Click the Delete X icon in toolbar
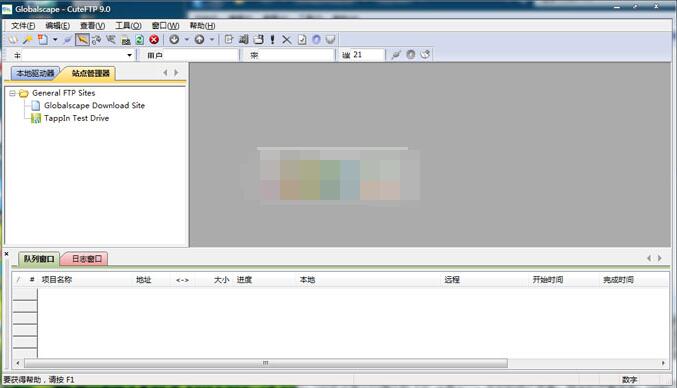Viewport: 677px width, 388px height. [x=286, y=40]
